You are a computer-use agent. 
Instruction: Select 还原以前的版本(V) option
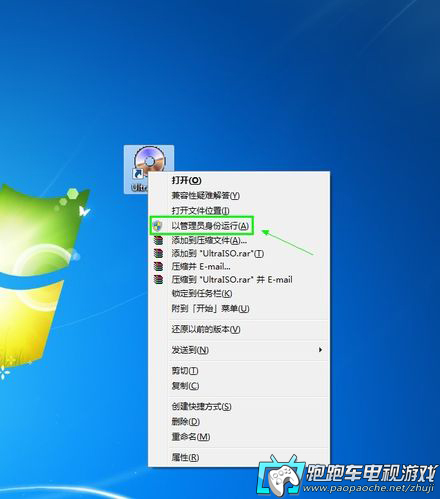click(x=239, y=329)
